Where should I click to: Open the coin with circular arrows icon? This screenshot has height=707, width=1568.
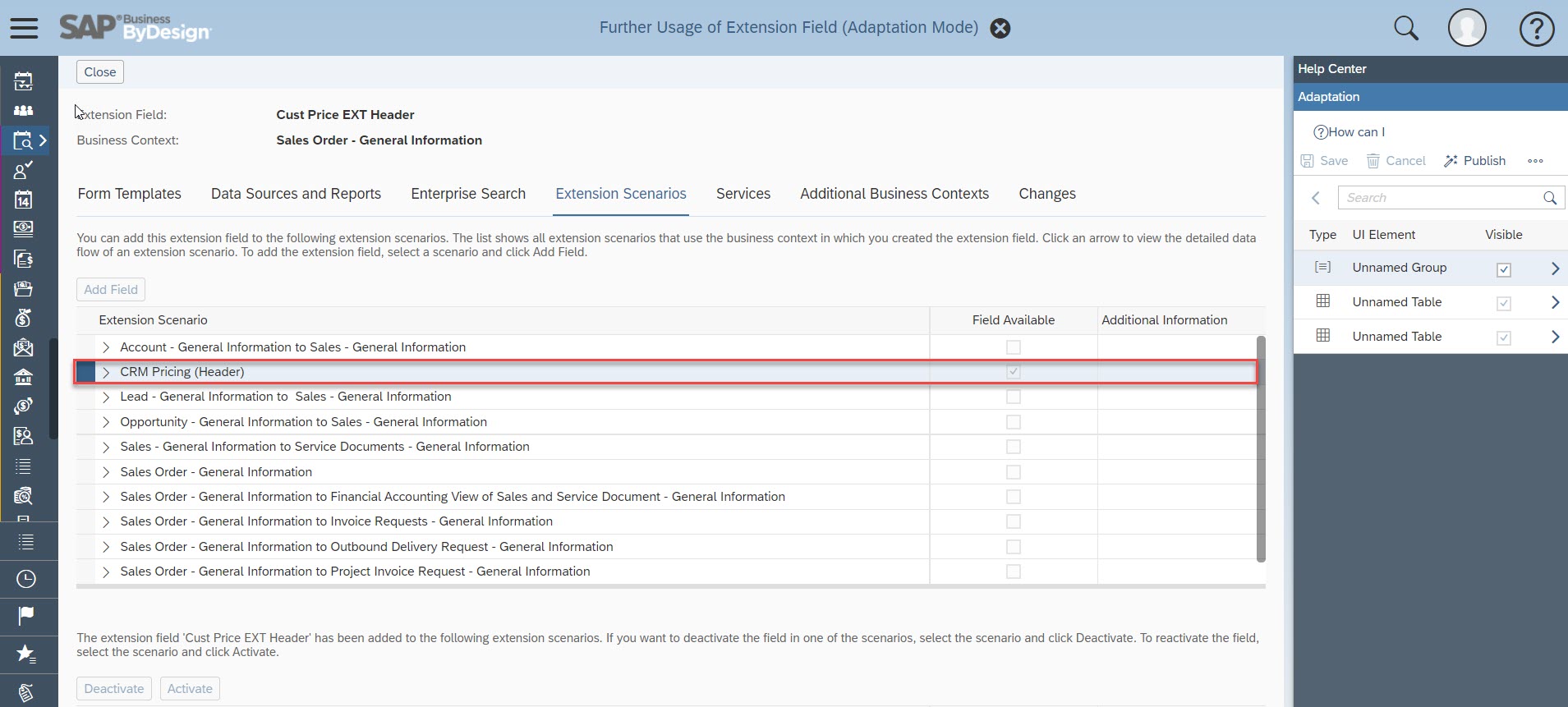[x=23, y=406]
